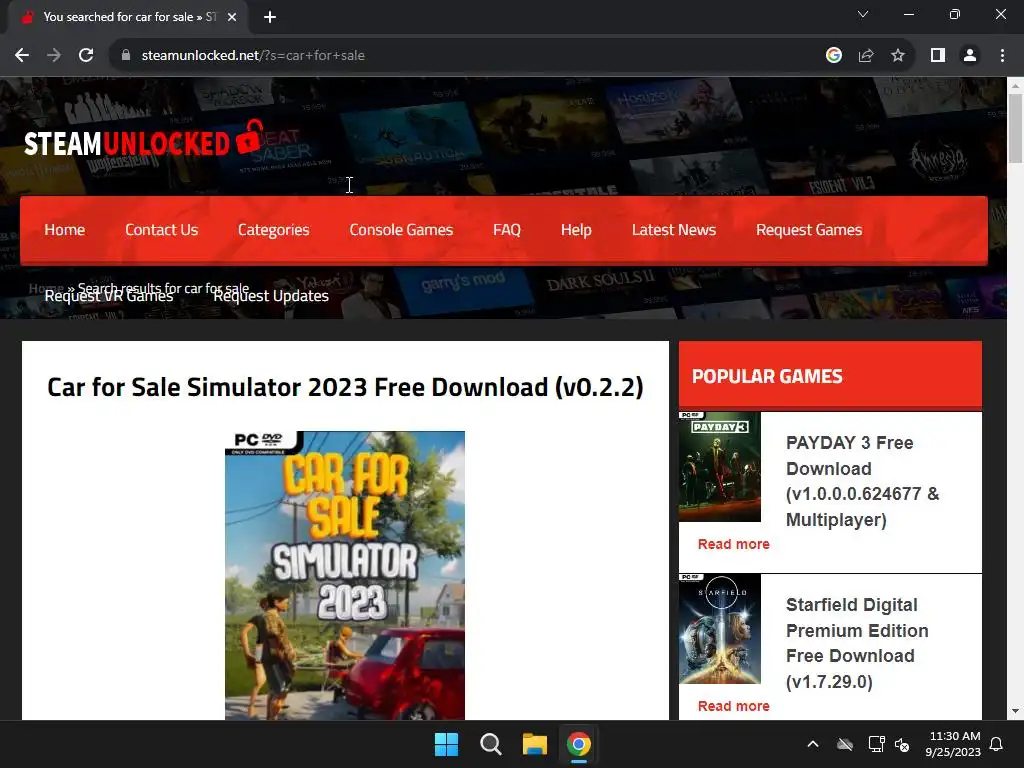This screenshot has height=768, width=1024.
Task: Go back using the browser back arrow
Action: pyautogui.click(x=22, y=56)
